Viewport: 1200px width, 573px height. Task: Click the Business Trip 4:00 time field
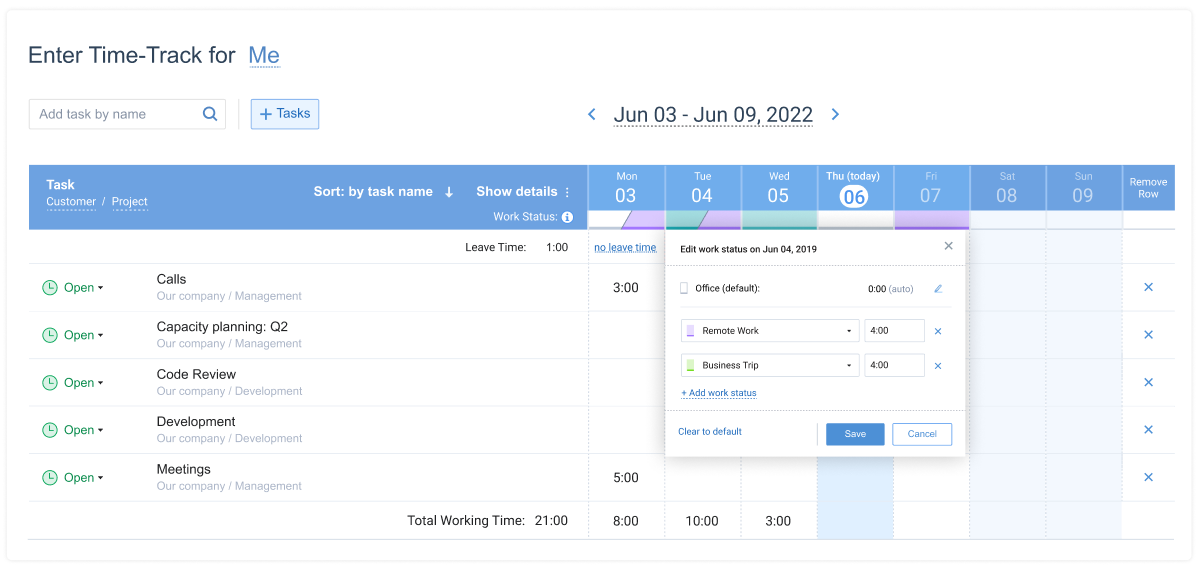click(894, 366)
